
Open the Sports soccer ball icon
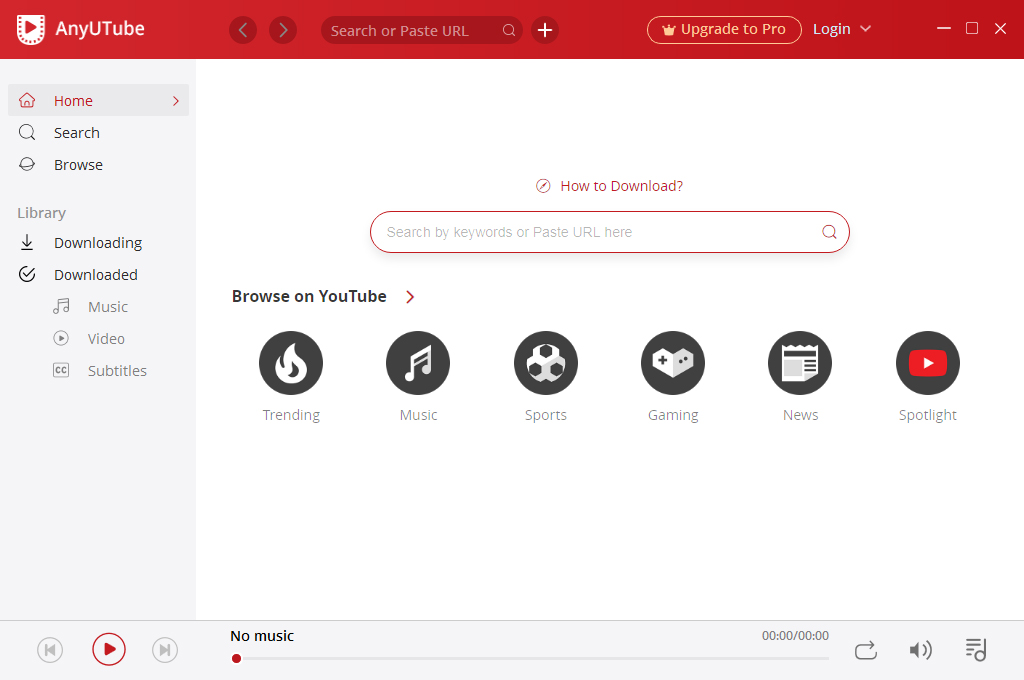pos(546,363)
